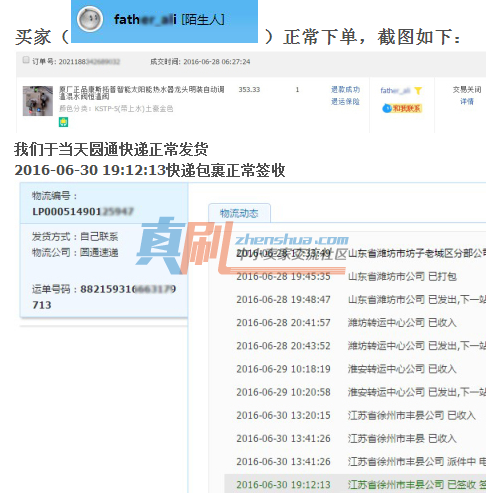Open the water heater product thumbnail
This screenshot has height=493, width=486.
click(x=38, y=101)
